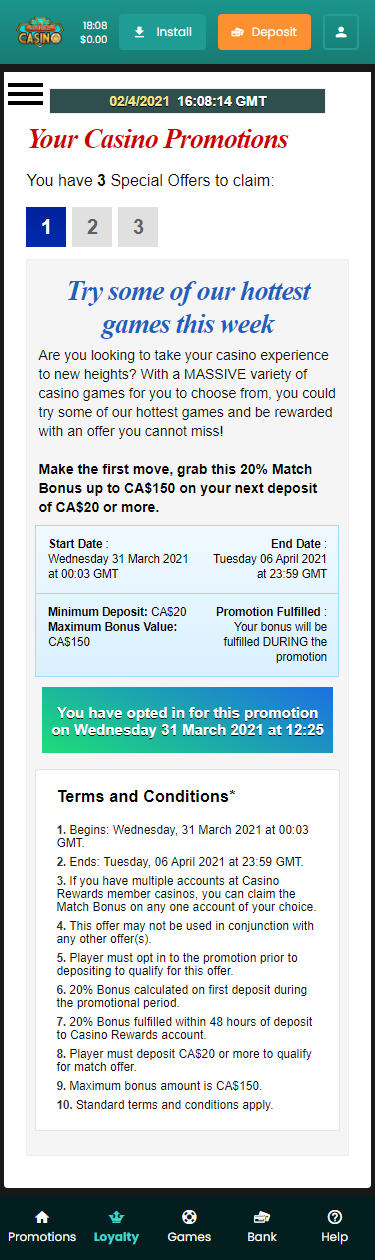Viewport: 375px width, 1260px height.
Task: Click the casino logo
Action: coord(40,32)
